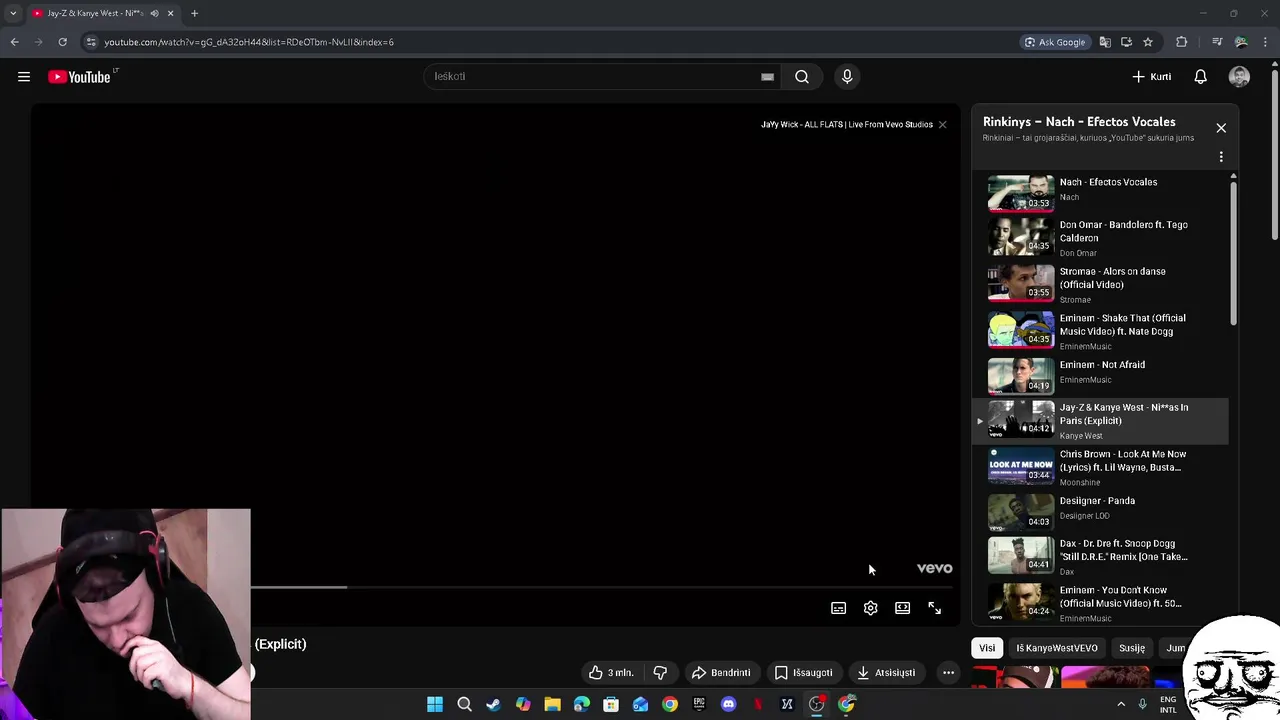
Task: Translate this page icon in the address bar
Action: (x=1105, y=42)
